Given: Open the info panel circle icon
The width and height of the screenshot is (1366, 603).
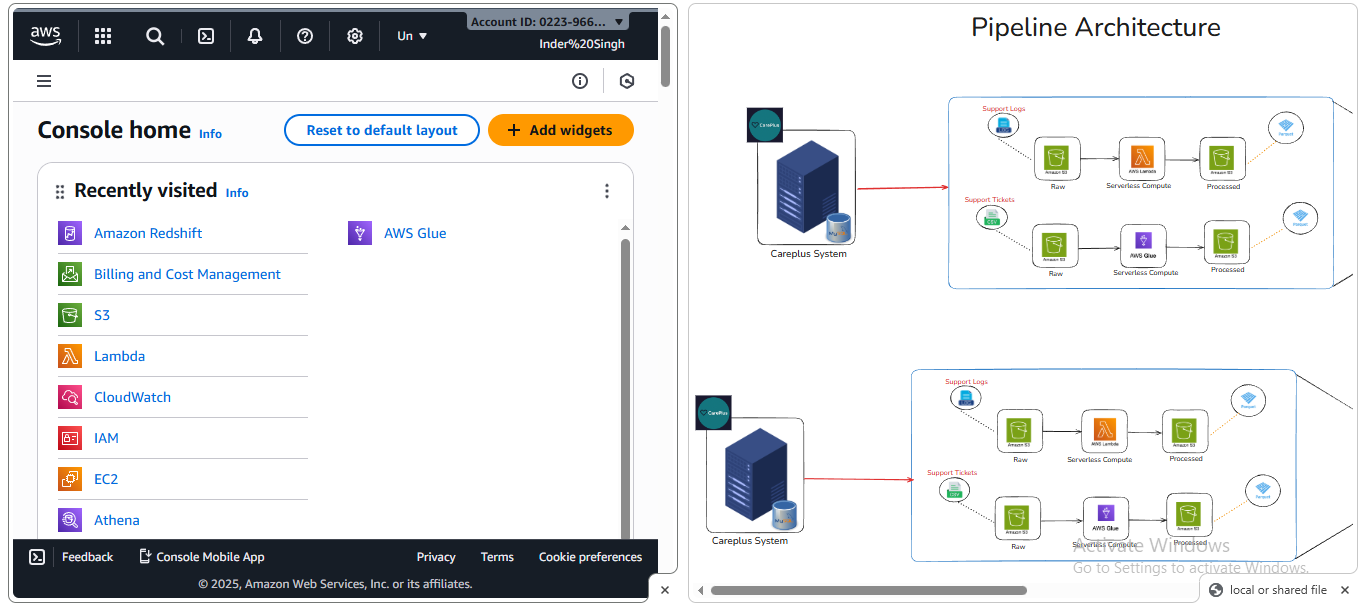Looking at the screenshot, I should point(580,81).
